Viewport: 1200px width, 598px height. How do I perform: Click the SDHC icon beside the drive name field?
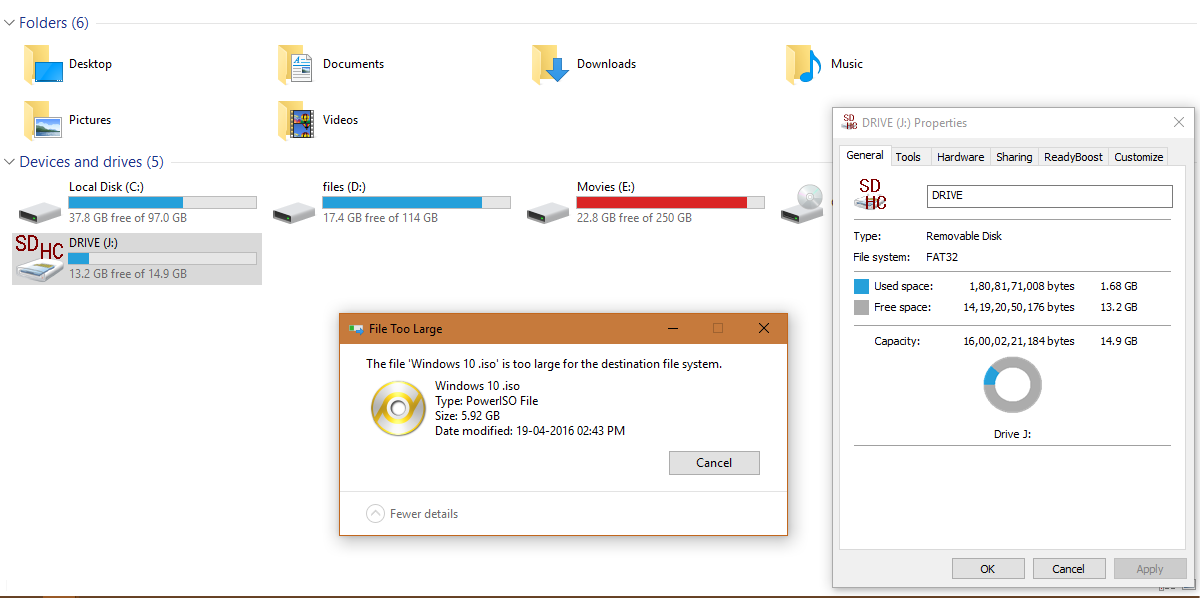[871, 195]
